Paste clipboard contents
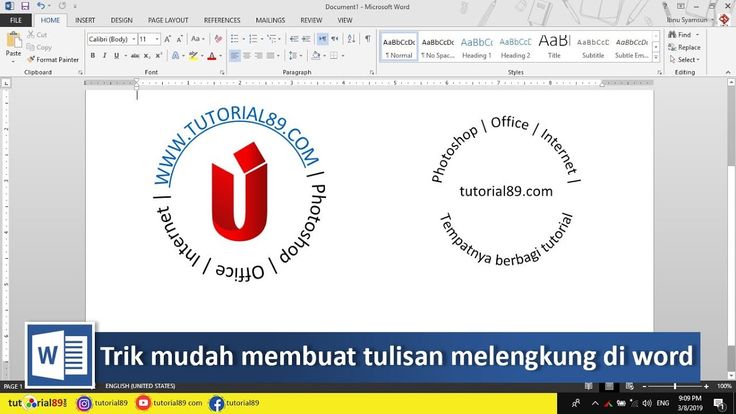Viewport: 736px width, 414px height. point(13,45)
